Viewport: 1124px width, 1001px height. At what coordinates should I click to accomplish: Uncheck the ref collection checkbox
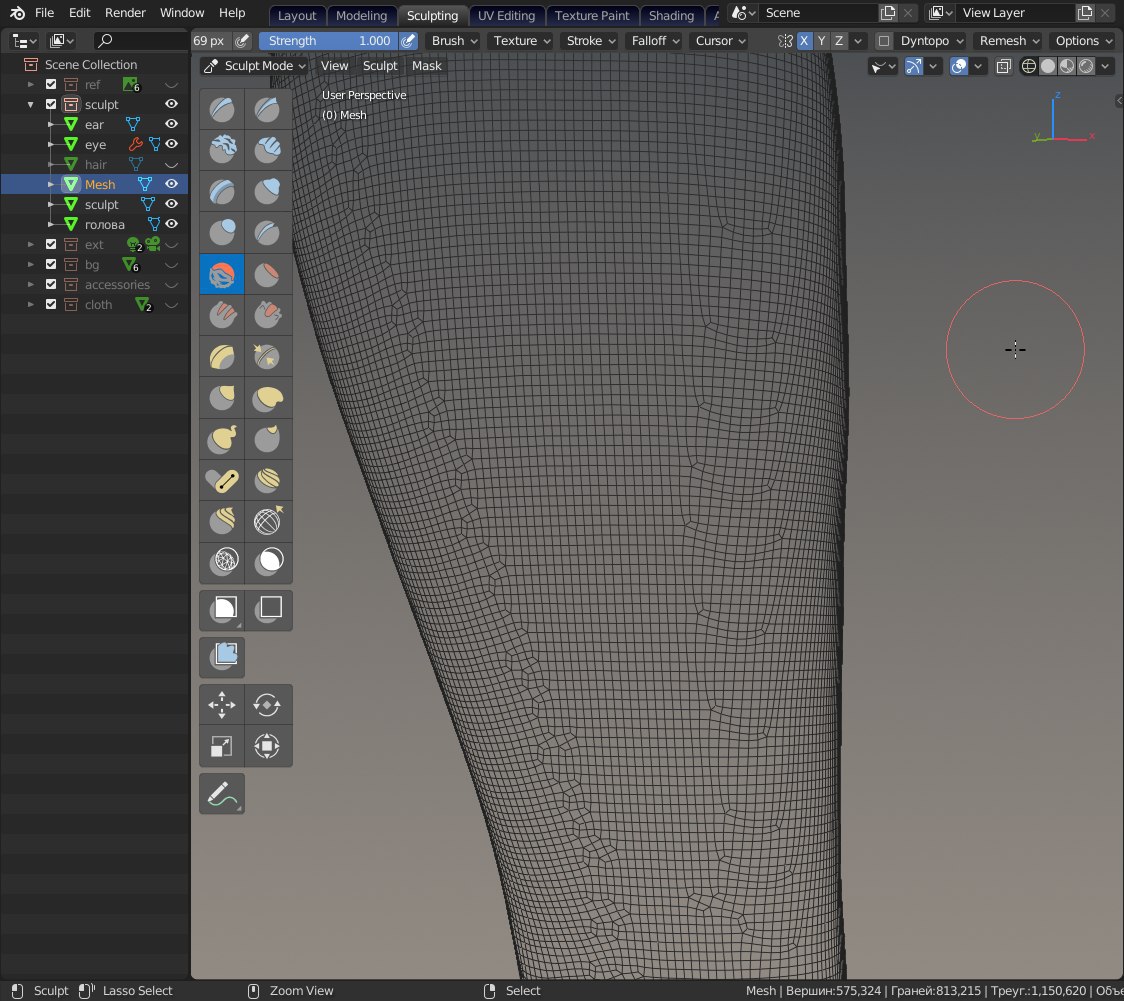pyautogui.click(x=51, y=84)
